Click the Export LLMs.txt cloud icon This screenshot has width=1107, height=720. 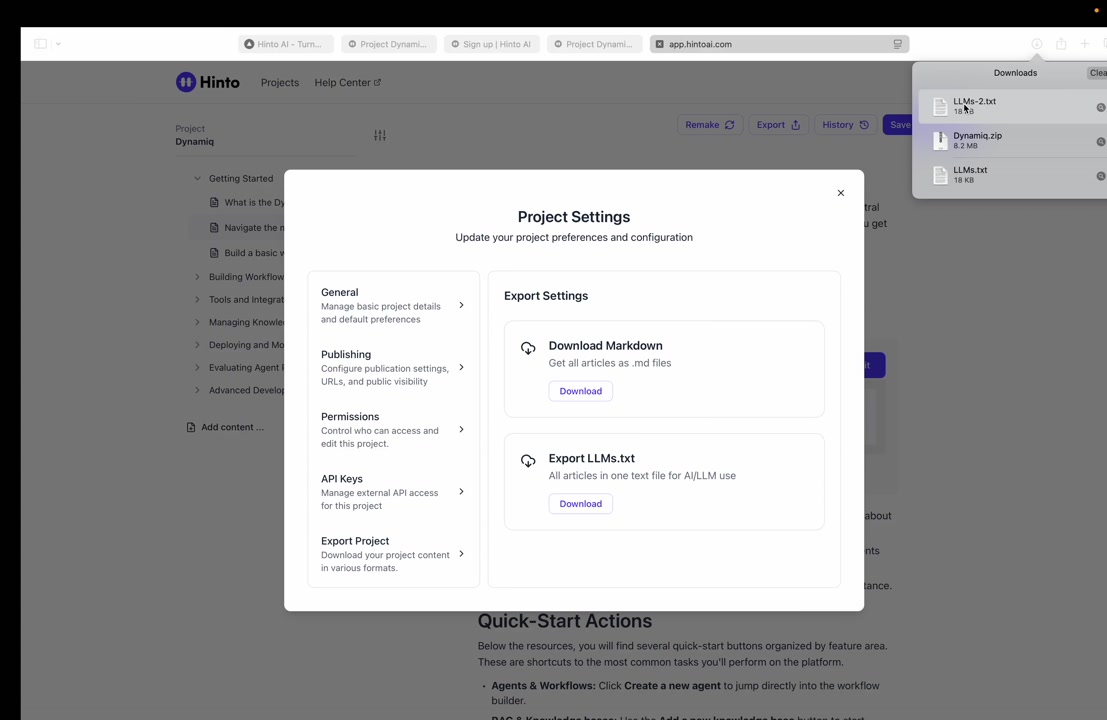pyautogui.click(x=528, y=461)
